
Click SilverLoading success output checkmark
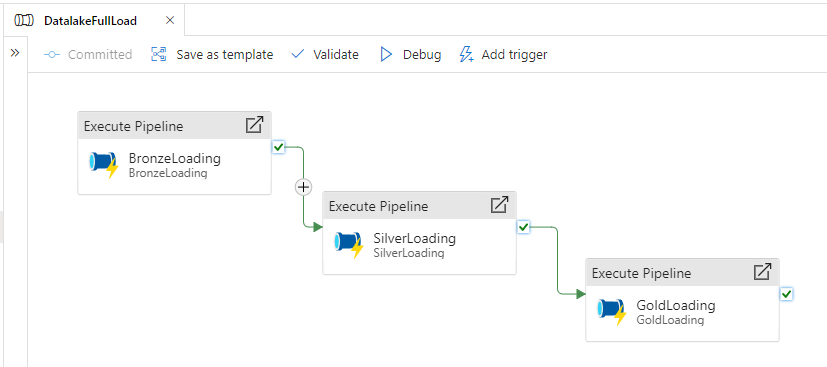point(523,227)
